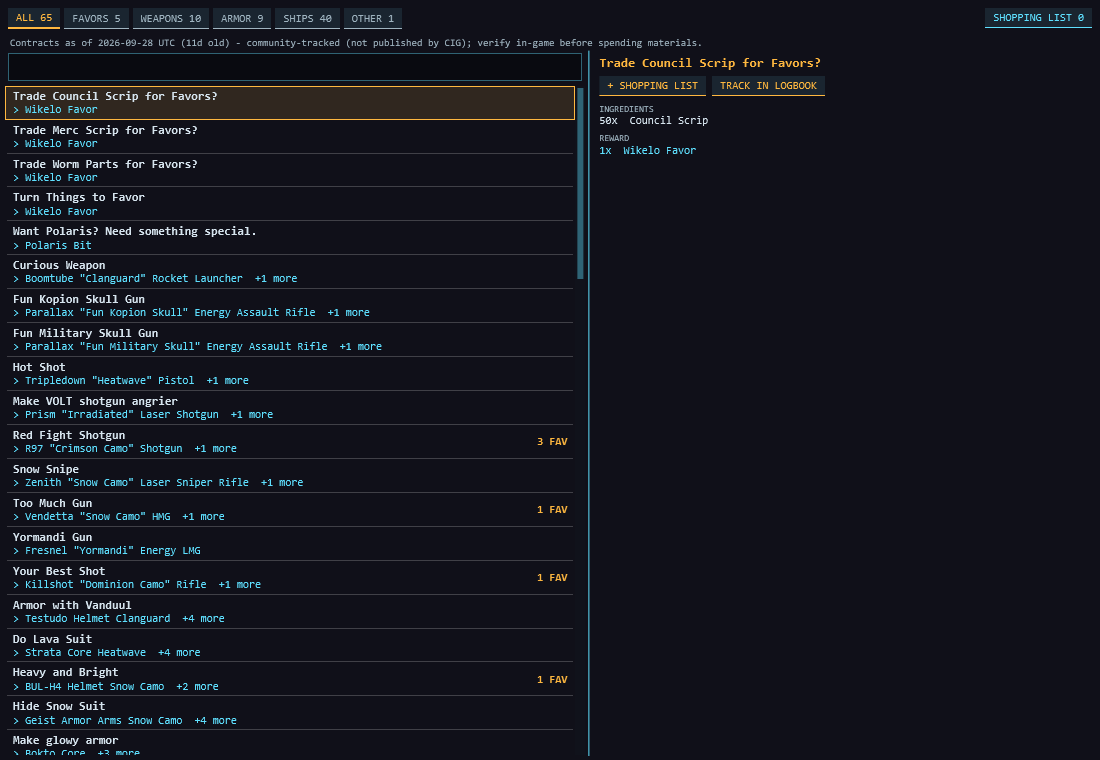This screenshot has width=1100, height=760.
Task: Click the 50x Council Scrip ingredient line
Action: pos(654,121)
